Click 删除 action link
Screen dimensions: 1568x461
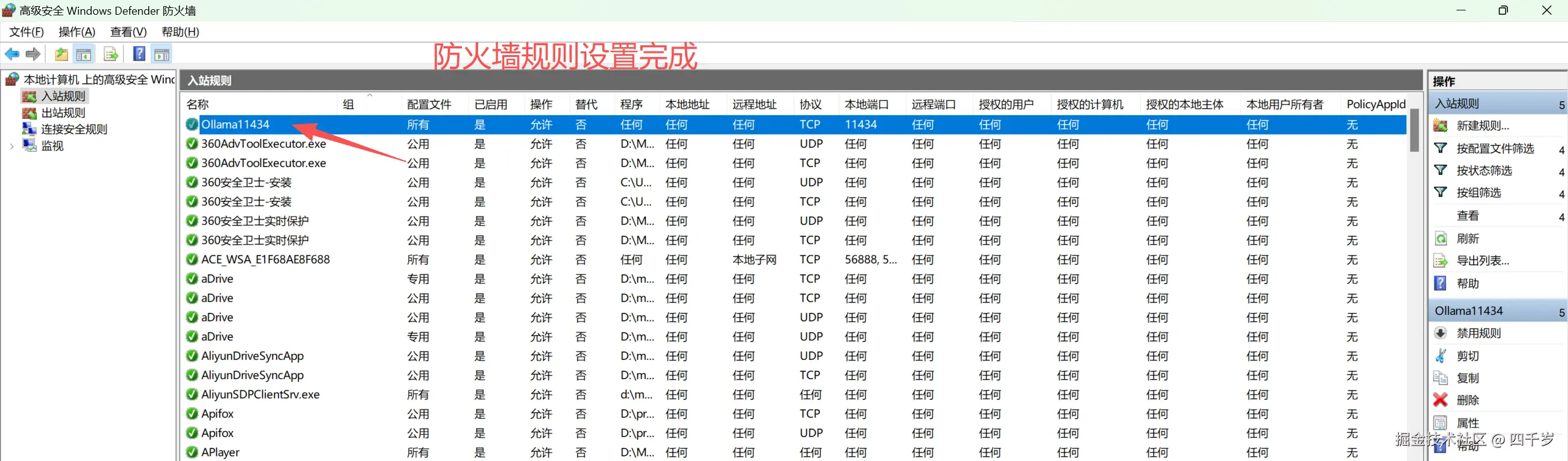(1468, 400)
